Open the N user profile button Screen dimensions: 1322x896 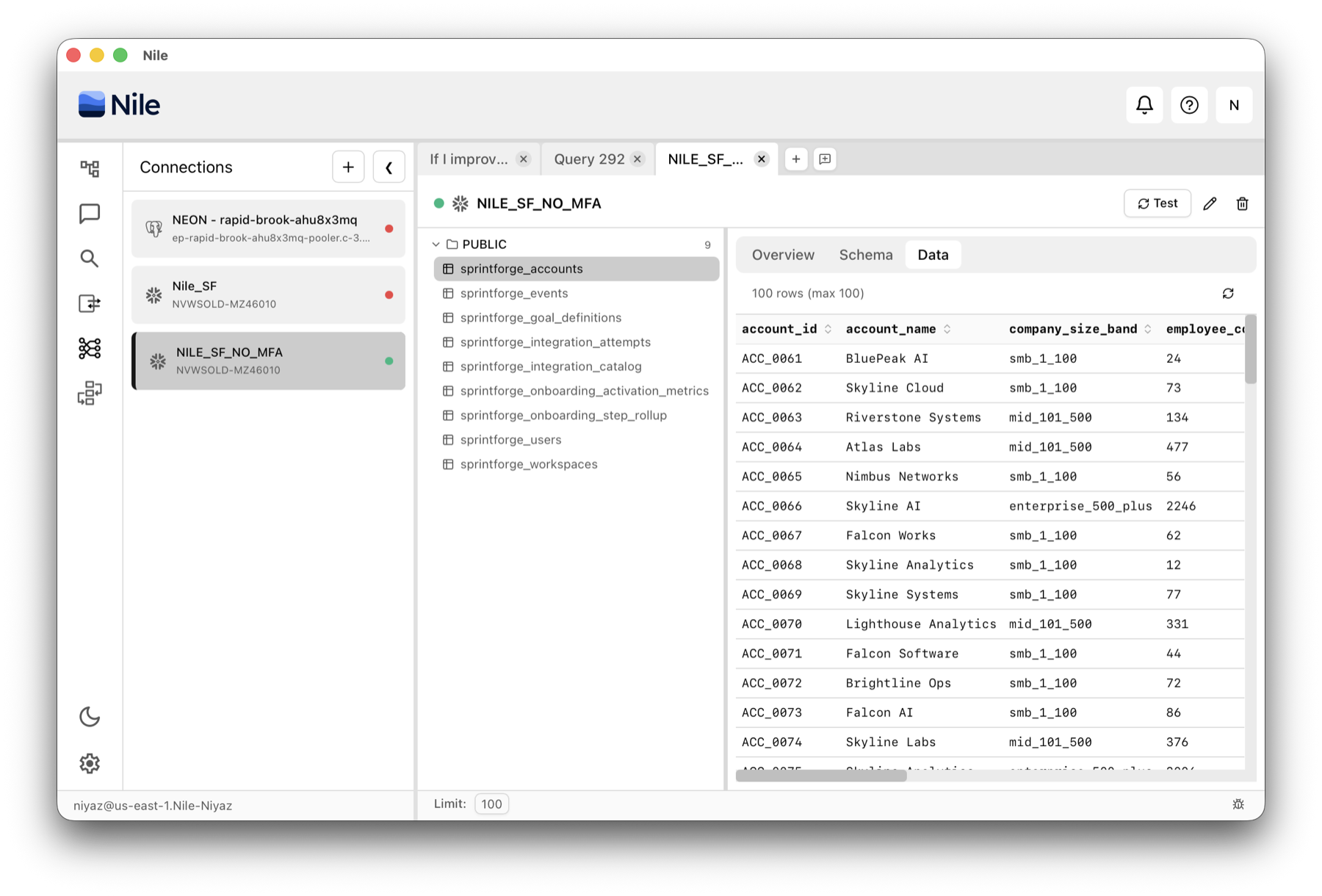tap(1234, 105)
